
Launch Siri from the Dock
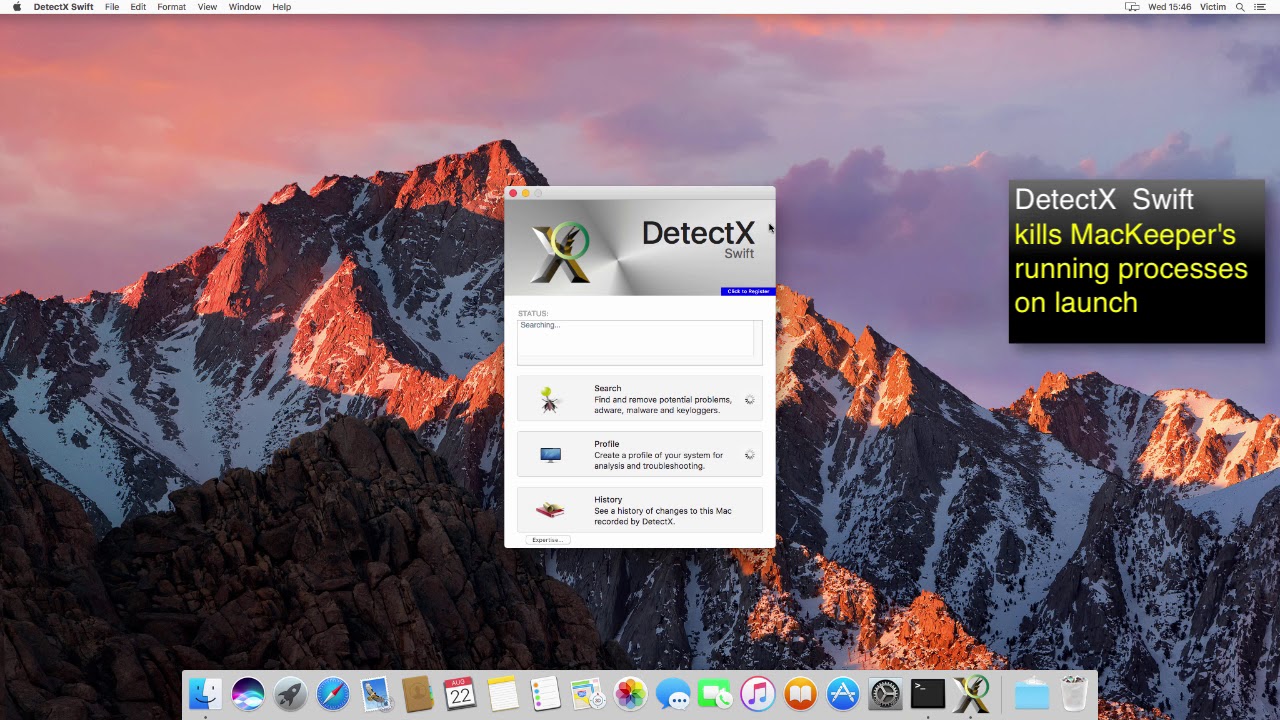(248, 693)
